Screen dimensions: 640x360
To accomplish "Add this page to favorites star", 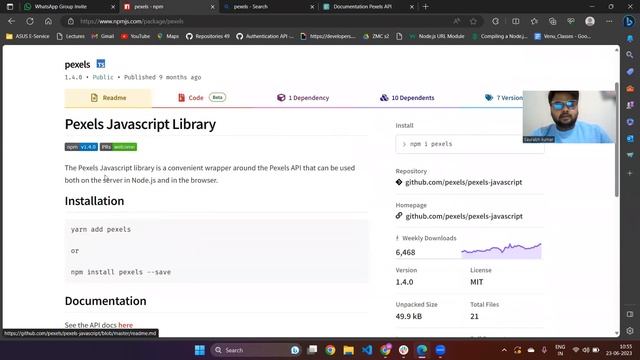I will pos(473,21).
